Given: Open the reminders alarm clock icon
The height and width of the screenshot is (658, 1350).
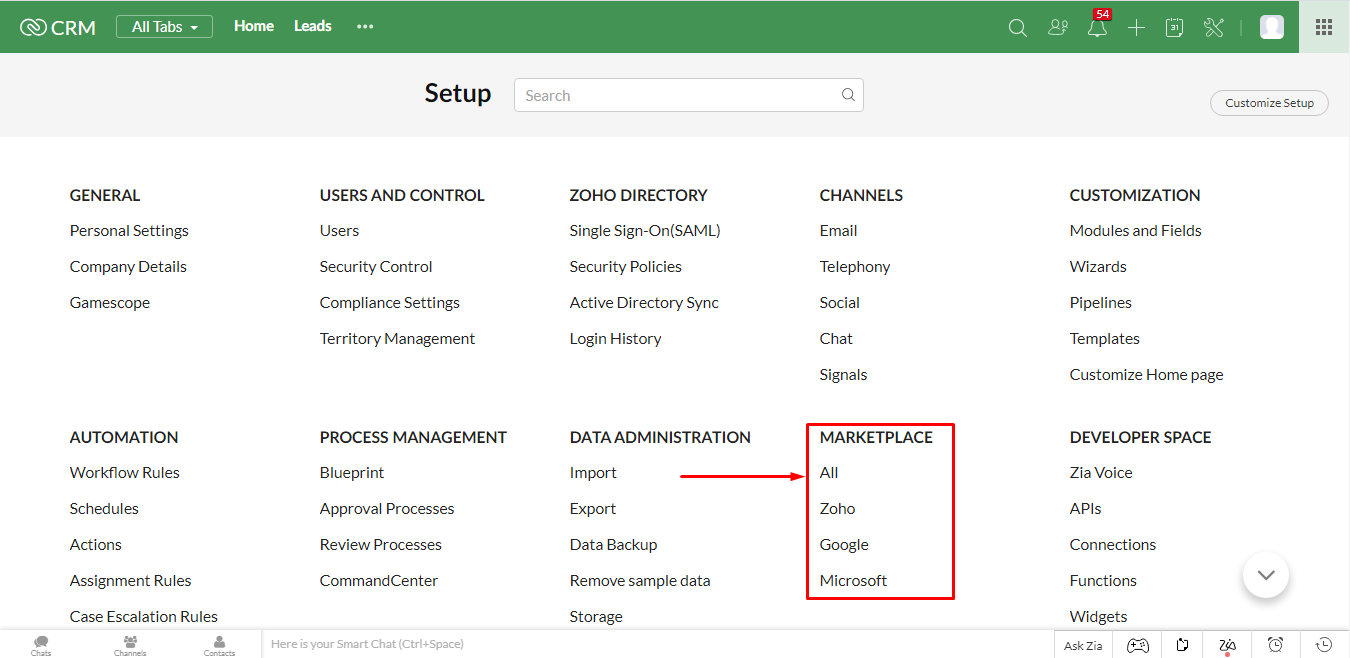Looking at the screenshot, I should pyautogui.click(x=1276, y=645).
